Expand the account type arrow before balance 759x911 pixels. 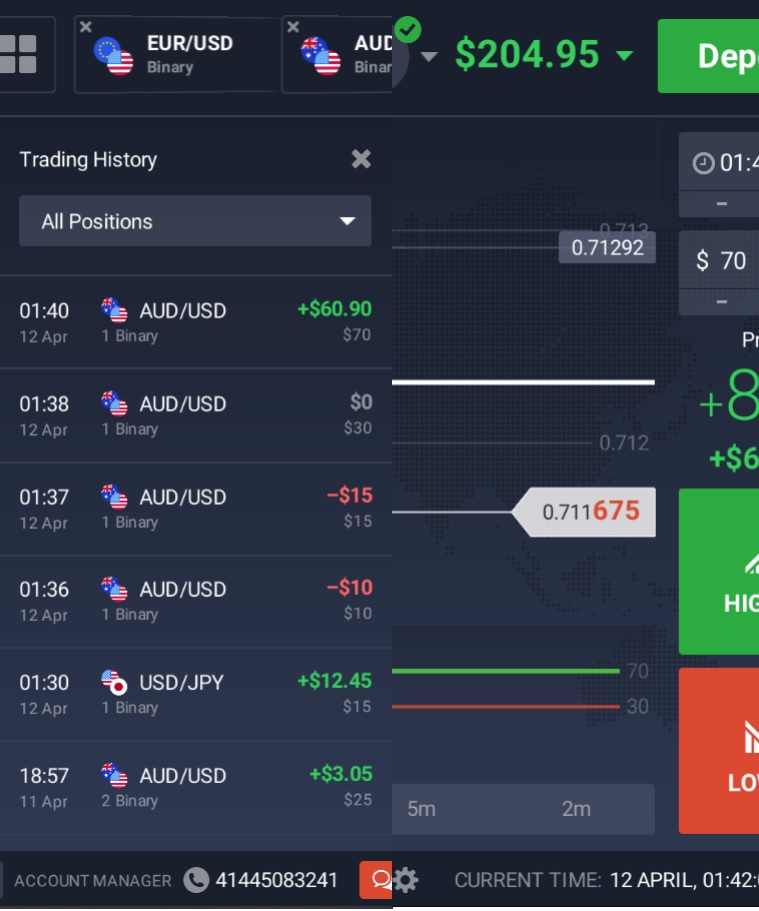click(x=429, y=57)
